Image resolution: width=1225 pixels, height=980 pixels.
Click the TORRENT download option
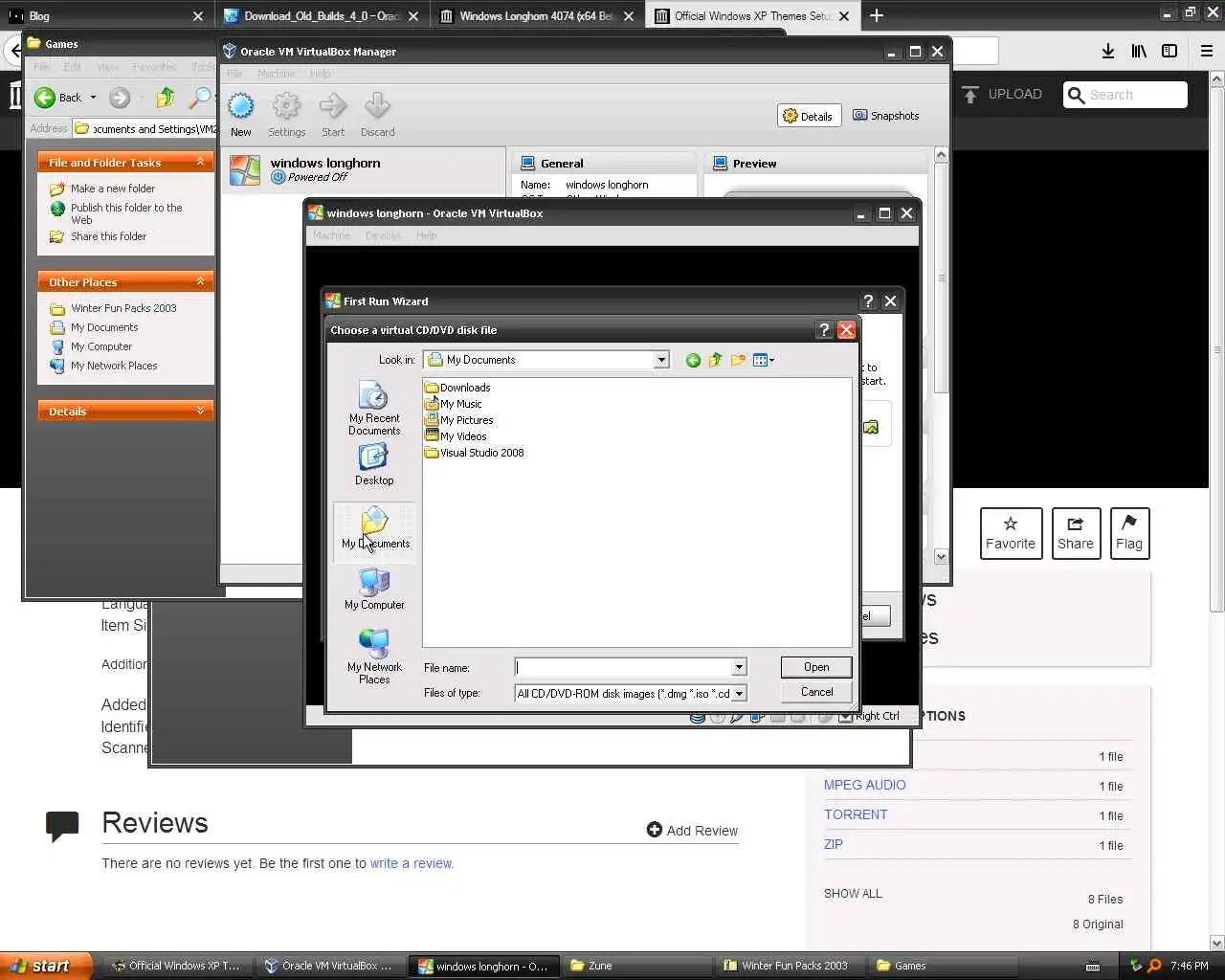pos(856,814)
